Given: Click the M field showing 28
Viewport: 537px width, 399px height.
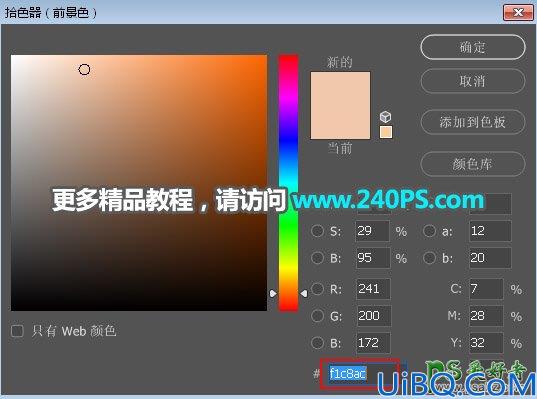Looking at the screenshot, I should pyautogui.click(x=486, y=316).
